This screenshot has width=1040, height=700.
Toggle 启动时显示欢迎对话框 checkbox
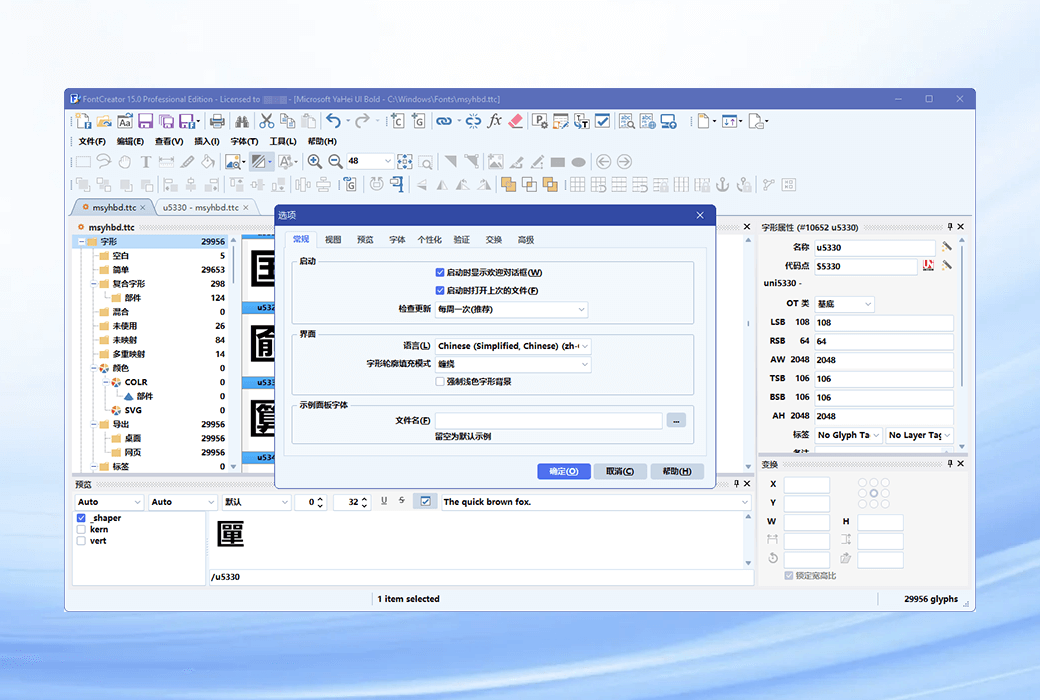pyautogui.click(x=440, y=272)
